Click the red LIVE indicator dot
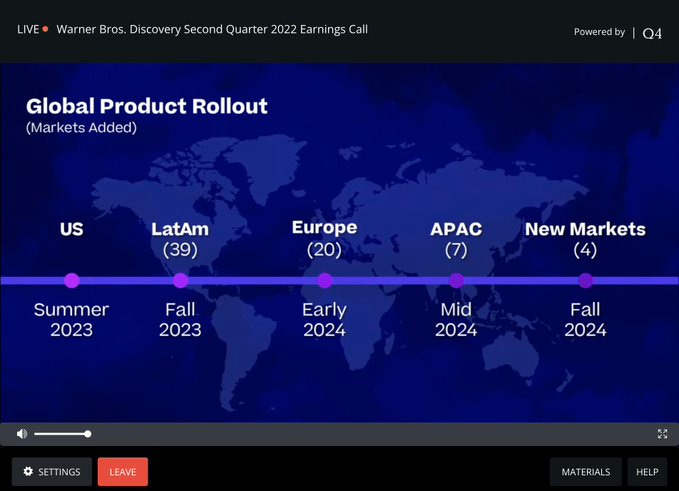Image resolution: width=679 pixels, height=491 pixels. 45,29
